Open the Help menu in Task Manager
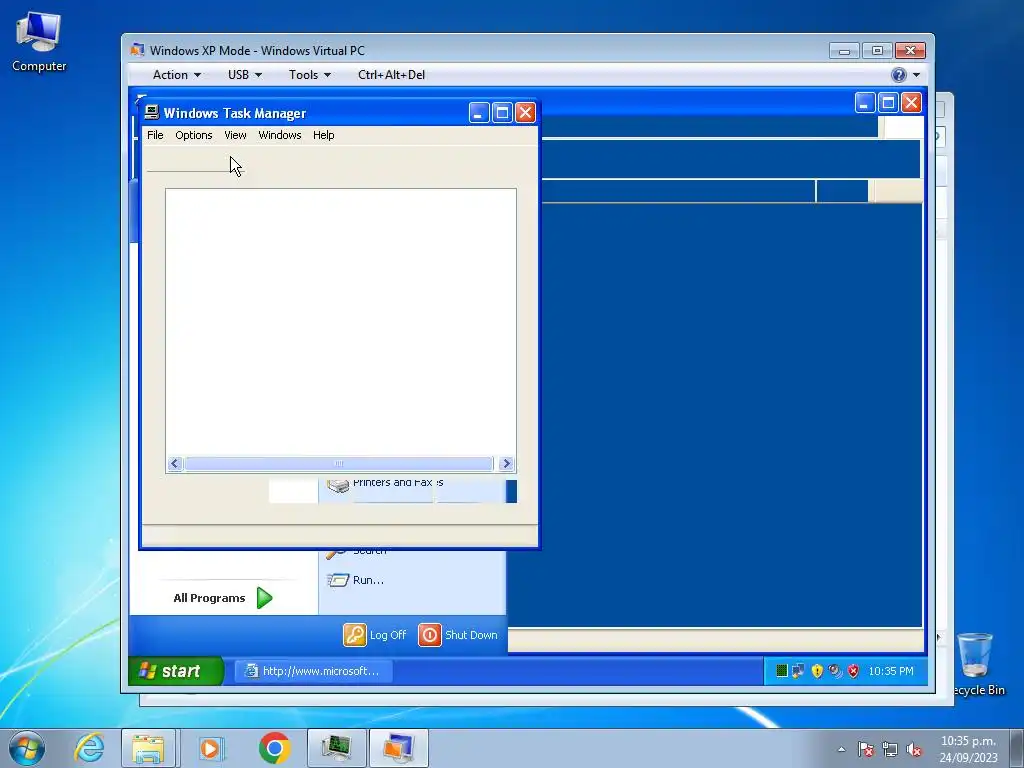Viewport: 1024px width, 768px height. pyautogui.click(x=323, y=135)
